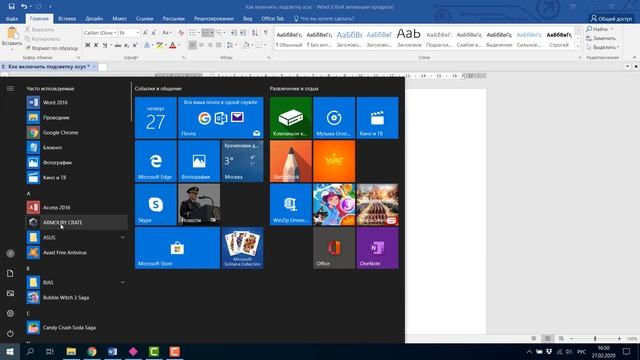This screenshot has width=640, height=360.
Task: Open Проводник in Start menu list
Action: 77,118
